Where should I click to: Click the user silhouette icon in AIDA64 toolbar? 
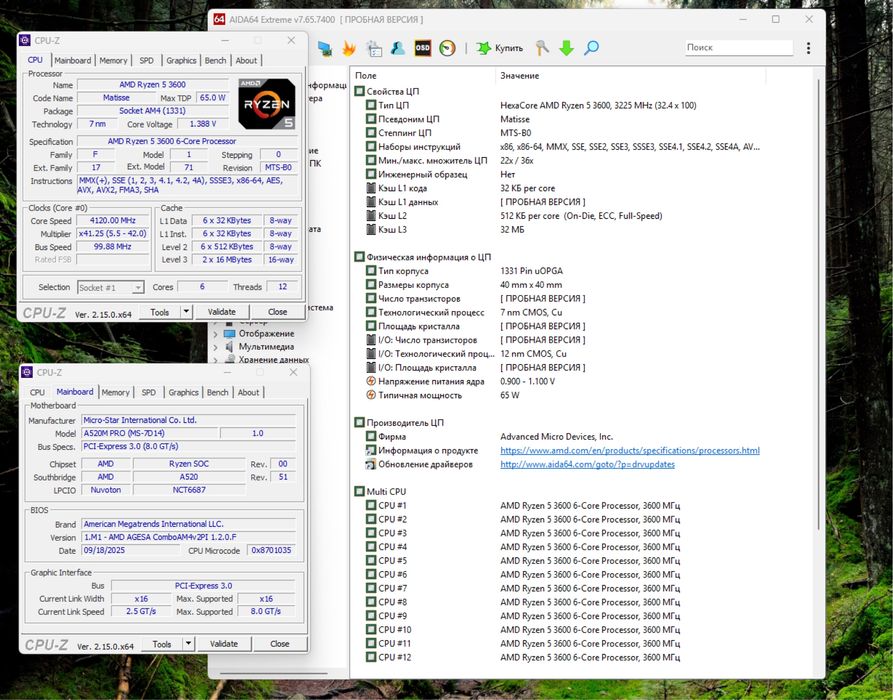point(398,48)
